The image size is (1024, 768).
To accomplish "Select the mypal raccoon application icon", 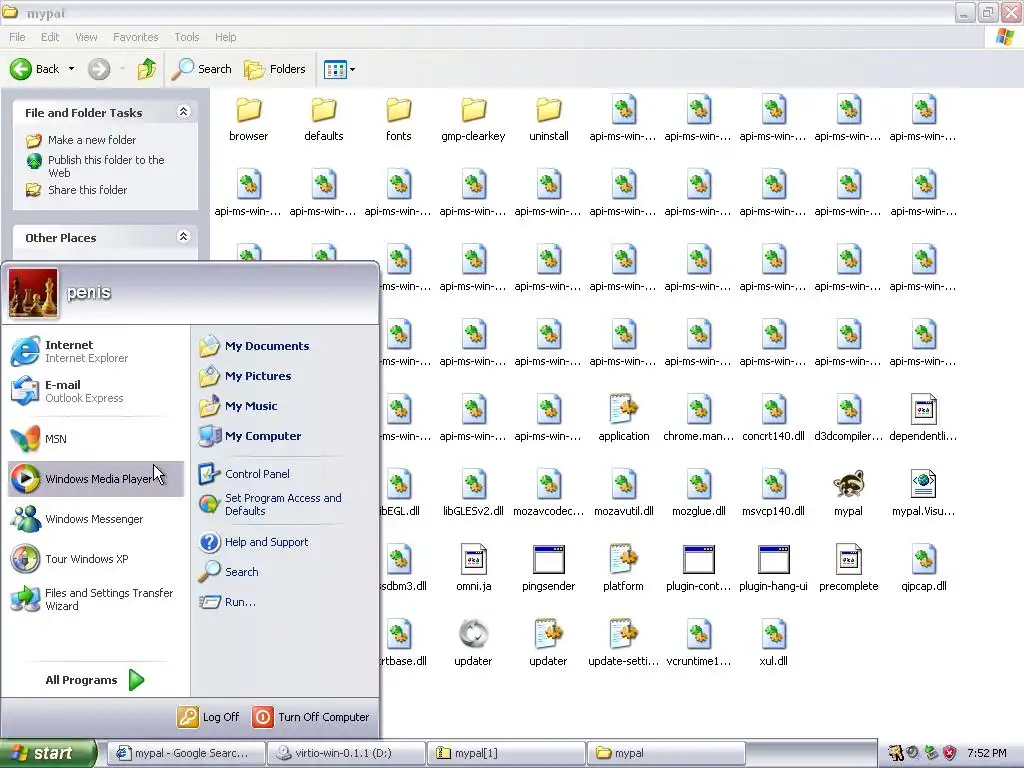I will click(848, 494).
